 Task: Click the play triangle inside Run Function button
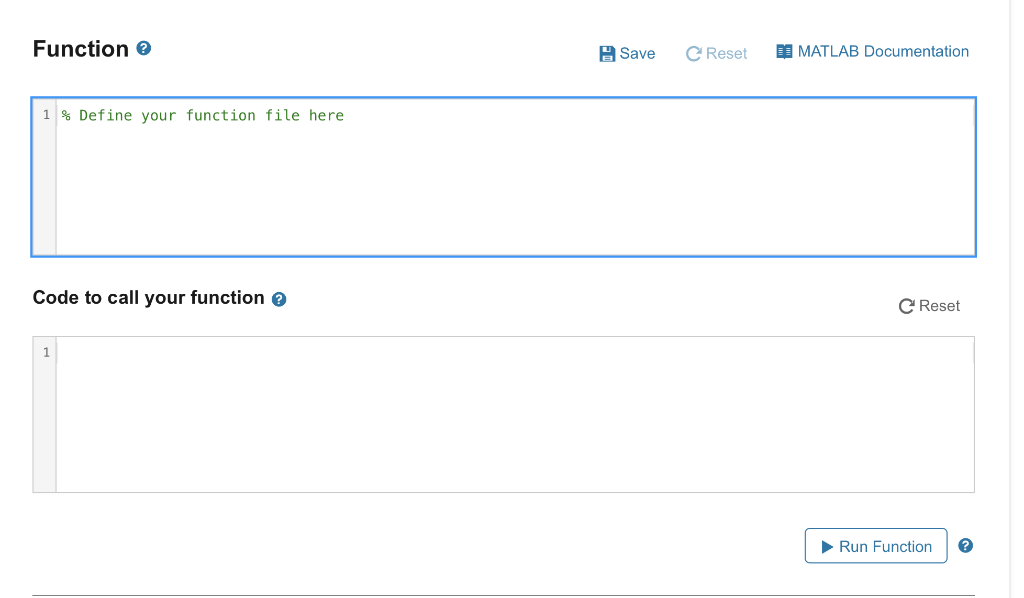827,546
